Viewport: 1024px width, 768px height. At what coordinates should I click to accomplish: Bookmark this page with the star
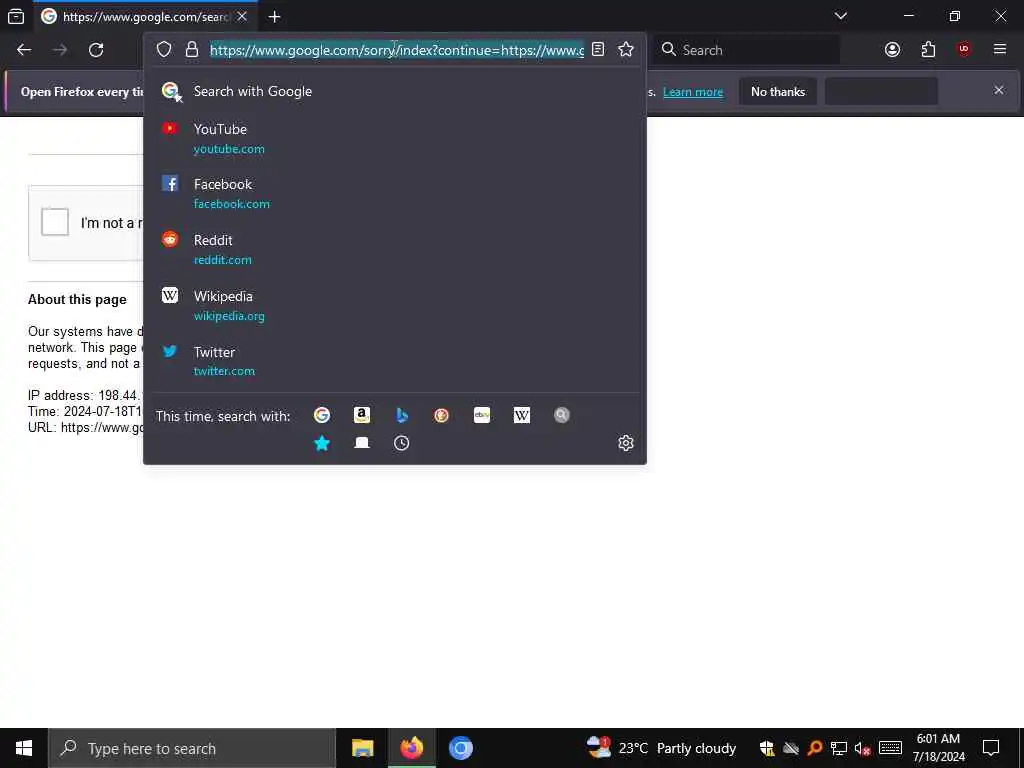(x=626, y=50)
